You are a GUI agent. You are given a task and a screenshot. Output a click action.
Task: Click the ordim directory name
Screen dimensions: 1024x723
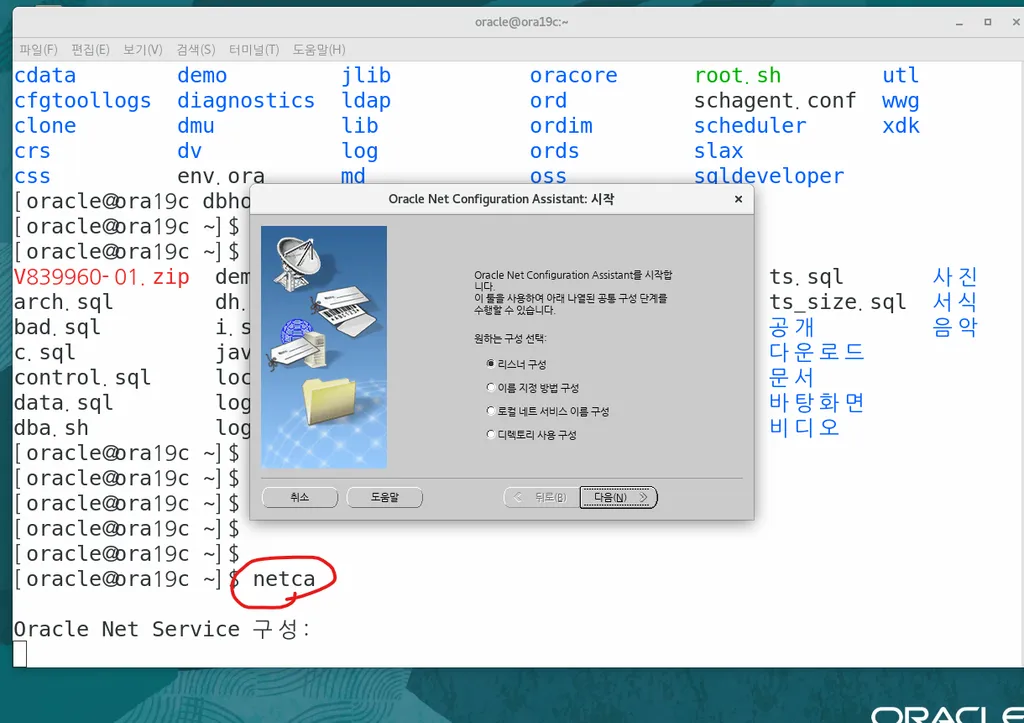tap(561, 125)
